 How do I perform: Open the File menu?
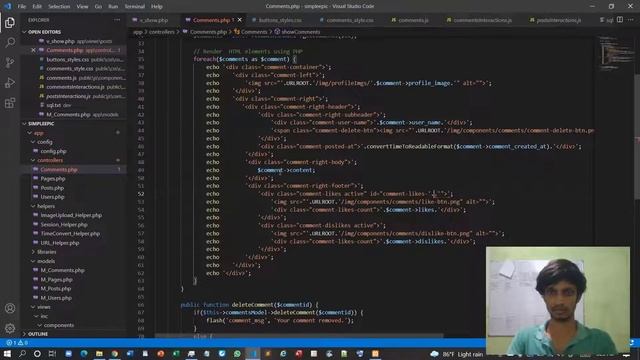[x=22, y=7]
